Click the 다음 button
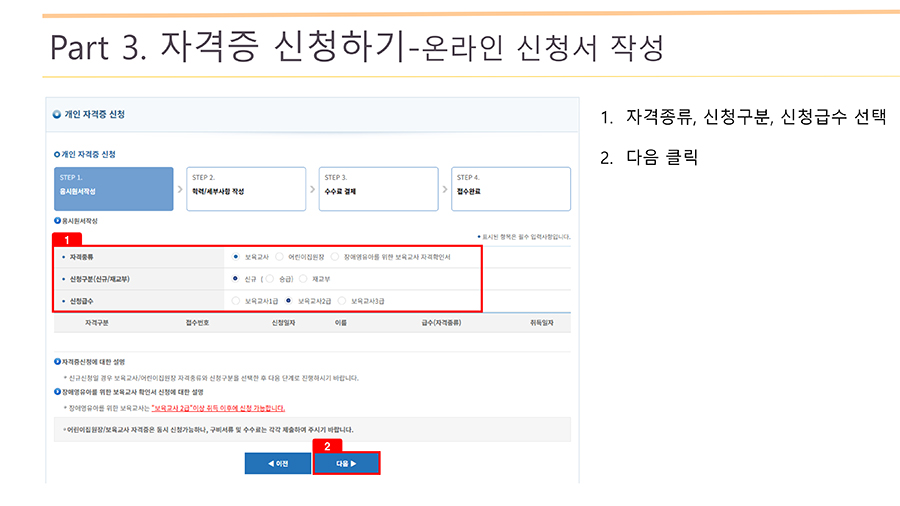 (346, 464)
